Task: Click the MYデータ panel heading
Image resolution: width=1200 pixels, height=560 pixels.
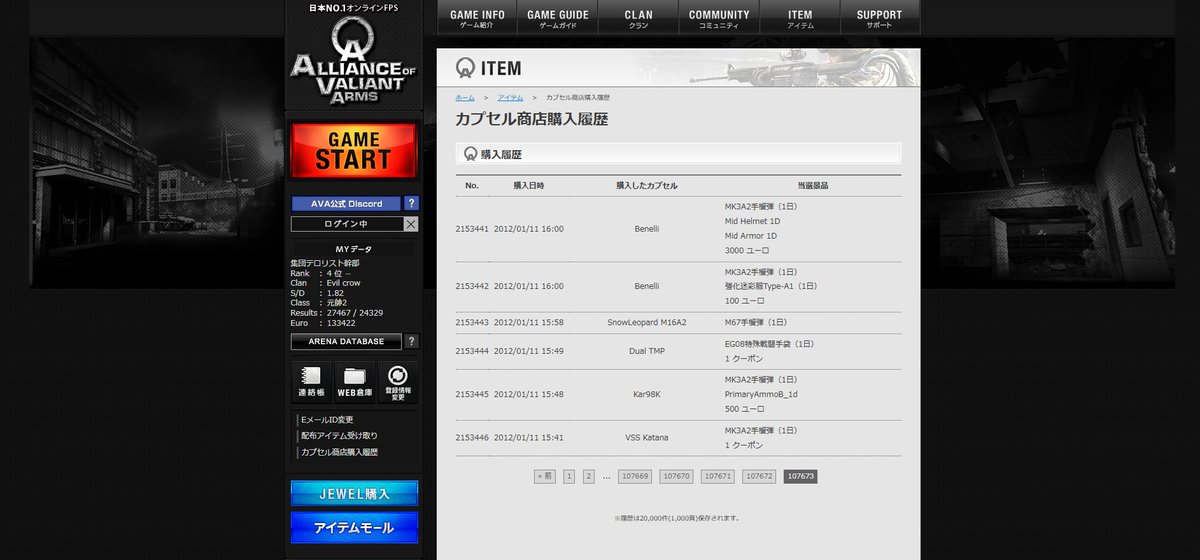Action: point(353,249)
